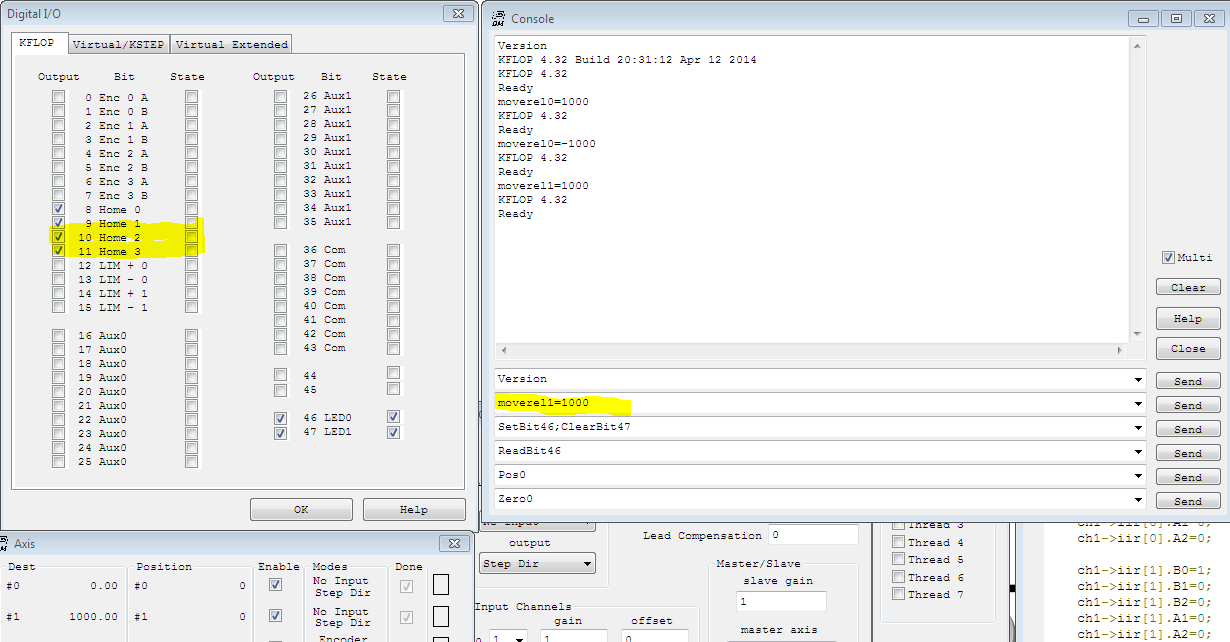The height and width of the screenshot is (642, 1230).
Task: Open the Version command history dropdown
Action: tap(1138, 380)
